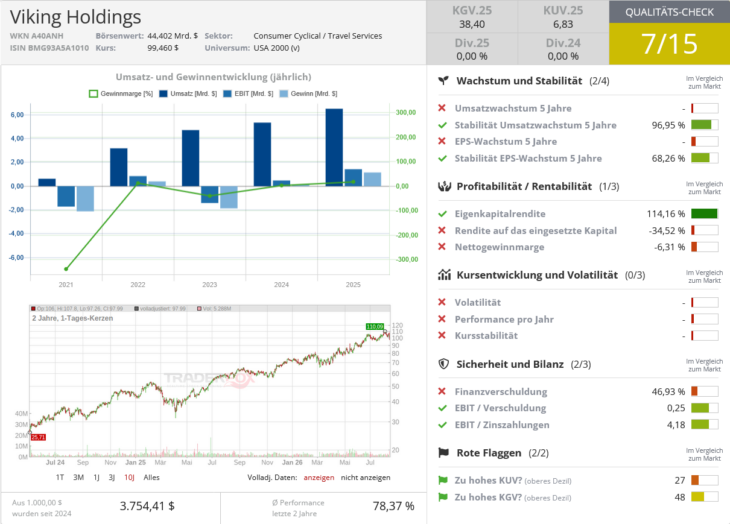The image size is (730, 524).
Task: Toggle Gewinnmarge [%] legend series
Action: point(121,94)
